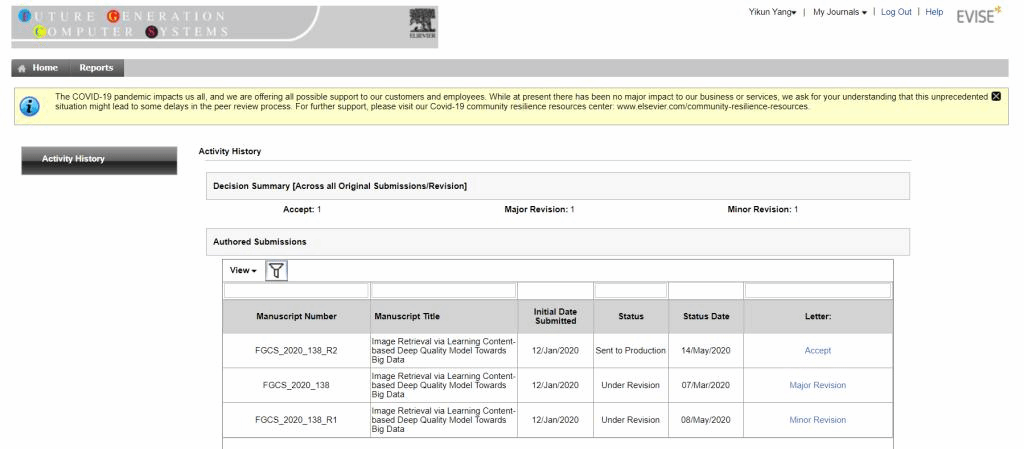This screenshot has width=1024, height=449.
Task: Open the Minor Revision letter
Action: pyautogui.click(x=817, y=420)
